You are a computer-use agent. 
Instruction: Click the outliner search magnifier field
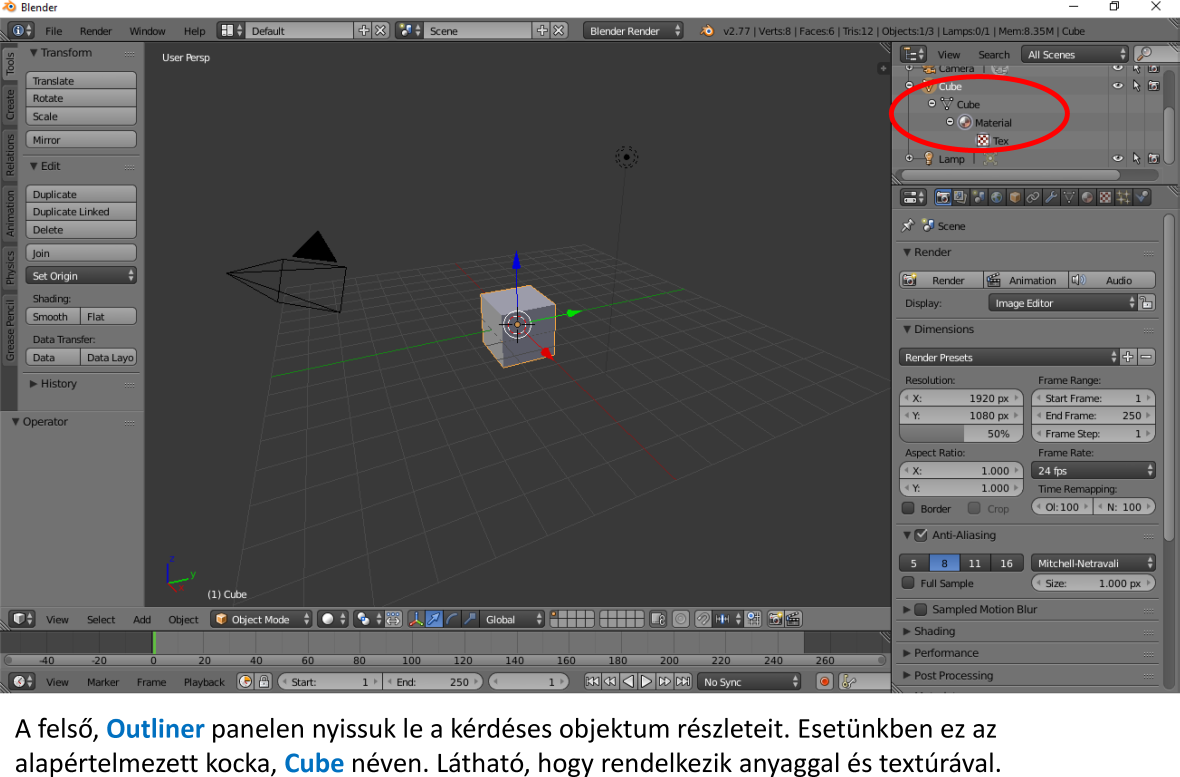1156,54
